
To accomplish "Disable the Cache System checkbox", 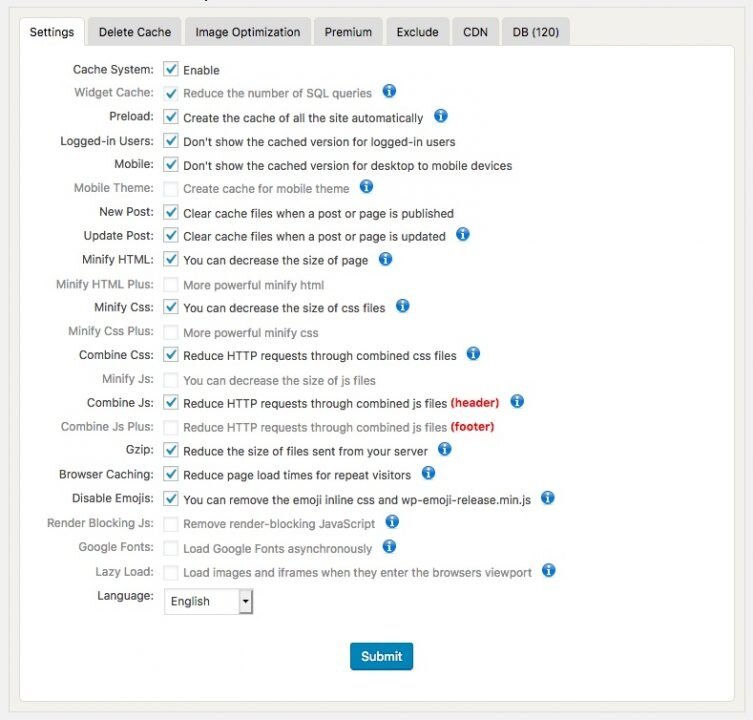I will click(171, 69).
